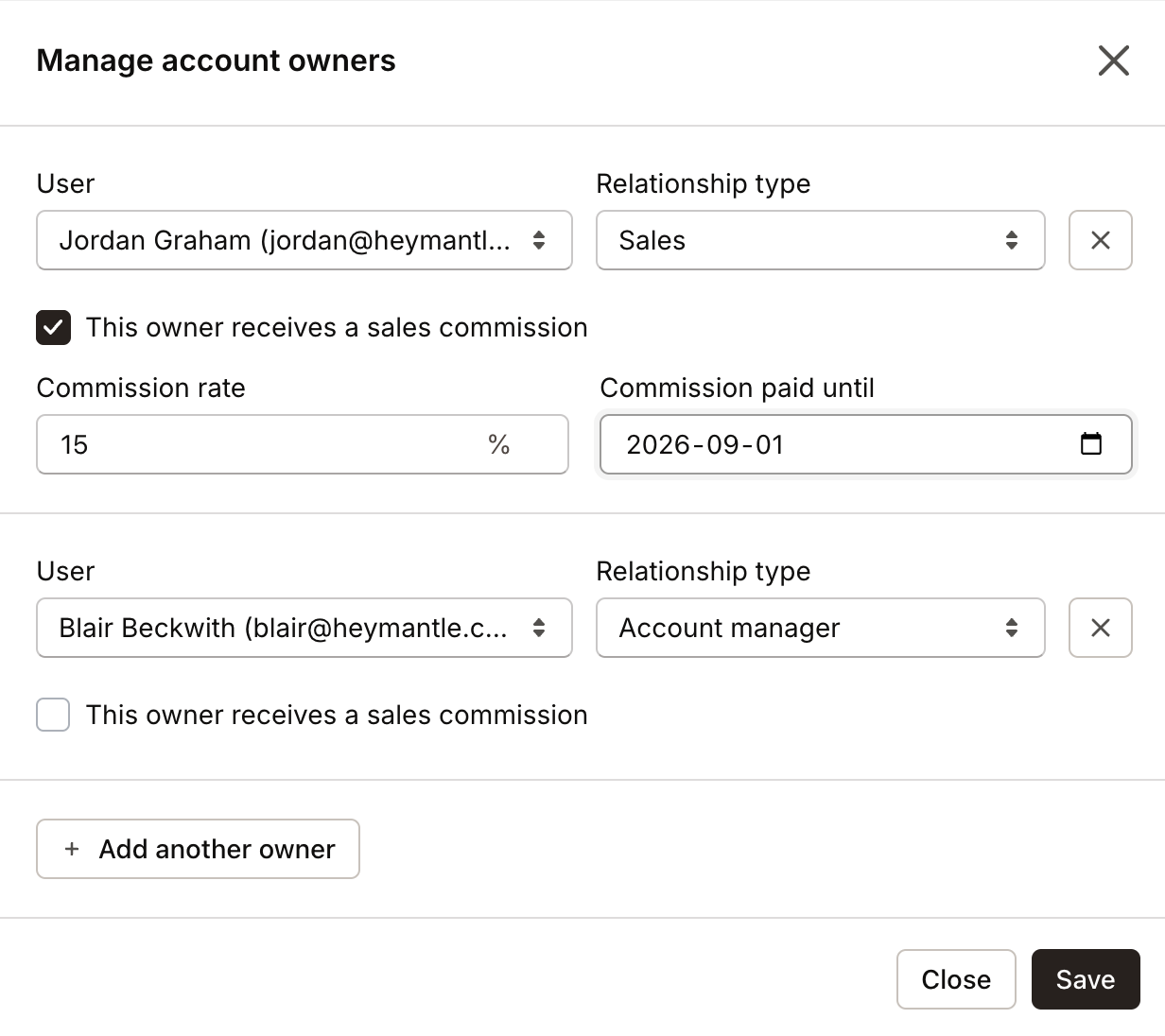This screenshot has width=1165, height=1036.
Task: Open the user dropdown showing Jordan Graham
Action: tap(303, 240)
